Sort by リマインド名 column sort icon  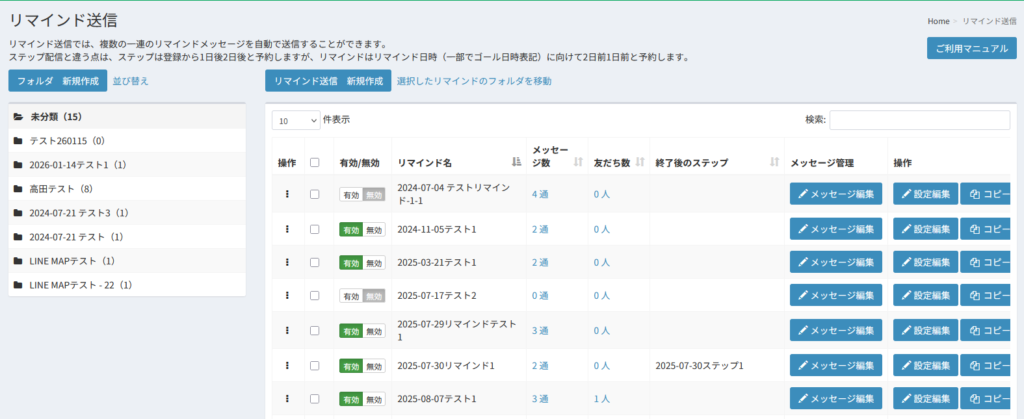pos(516,162)
